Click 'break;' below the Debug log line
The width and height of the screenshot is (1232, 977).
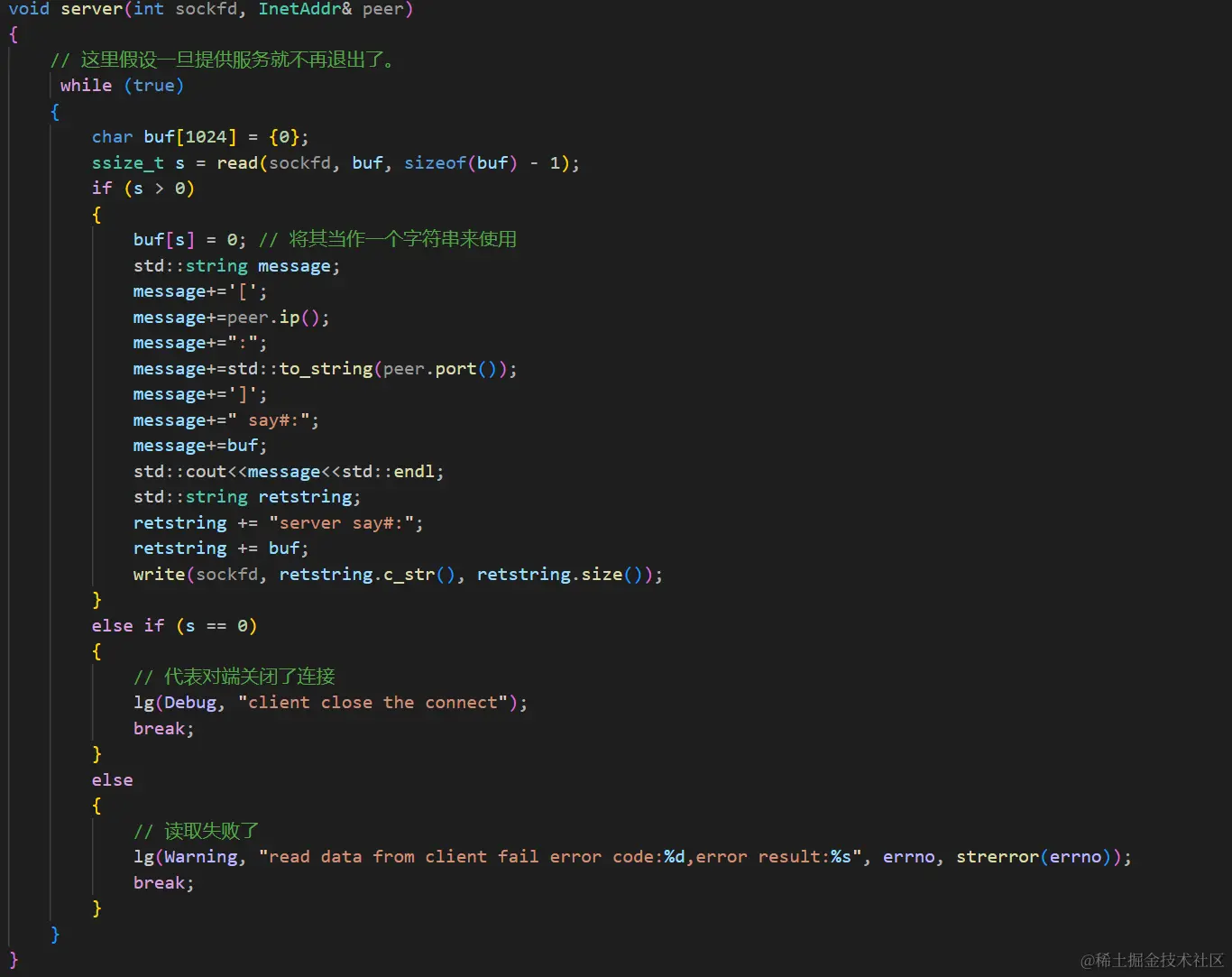click(x=163, y=729)
